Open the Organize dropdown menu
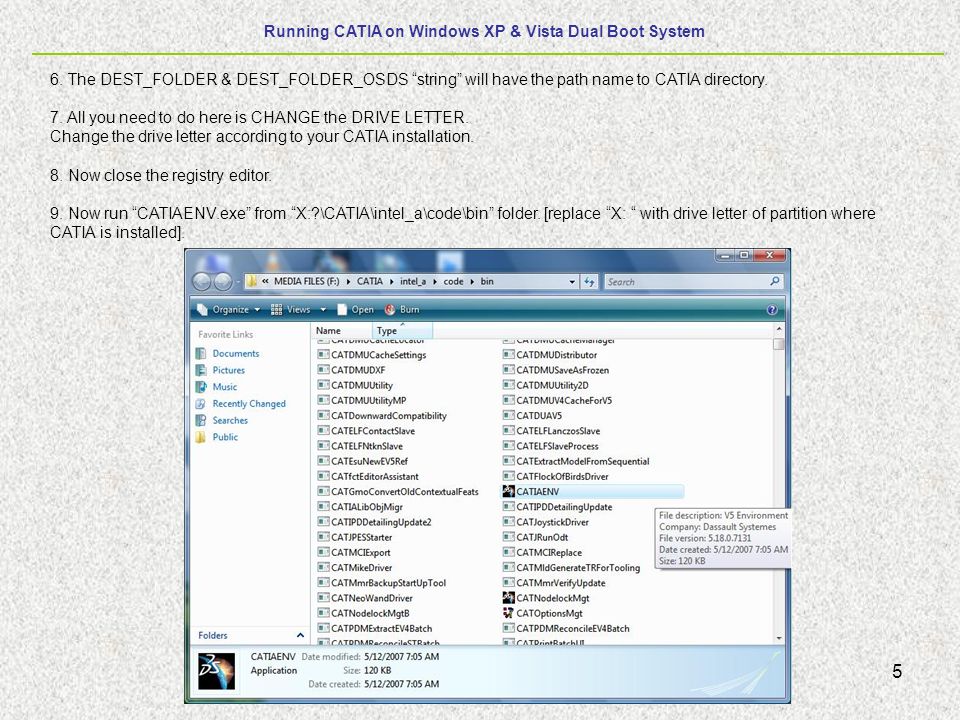960x720 pixels. 230,310
